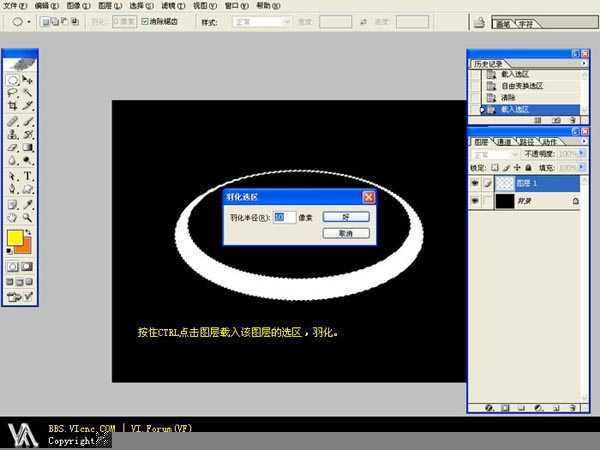Select the Eyedropper tool
600x450 pixels.
coord(27,205)
